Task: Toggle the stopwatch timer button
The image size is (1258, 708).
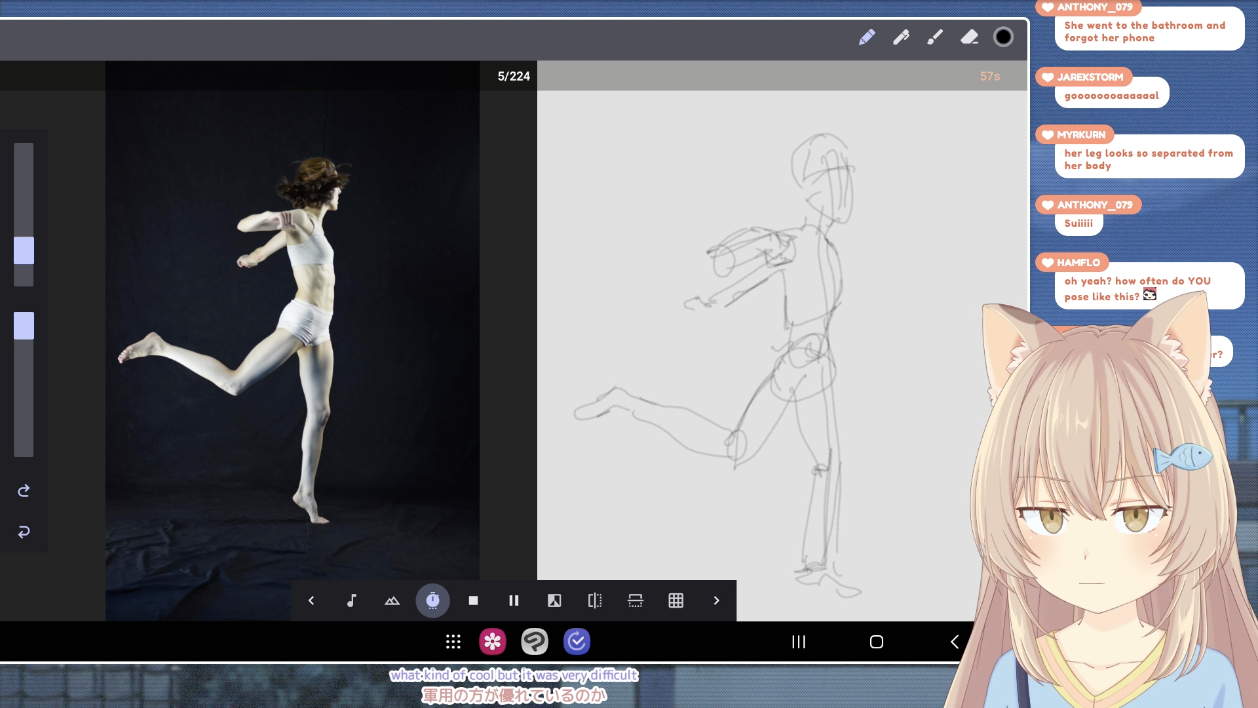Action: (432, 601)
